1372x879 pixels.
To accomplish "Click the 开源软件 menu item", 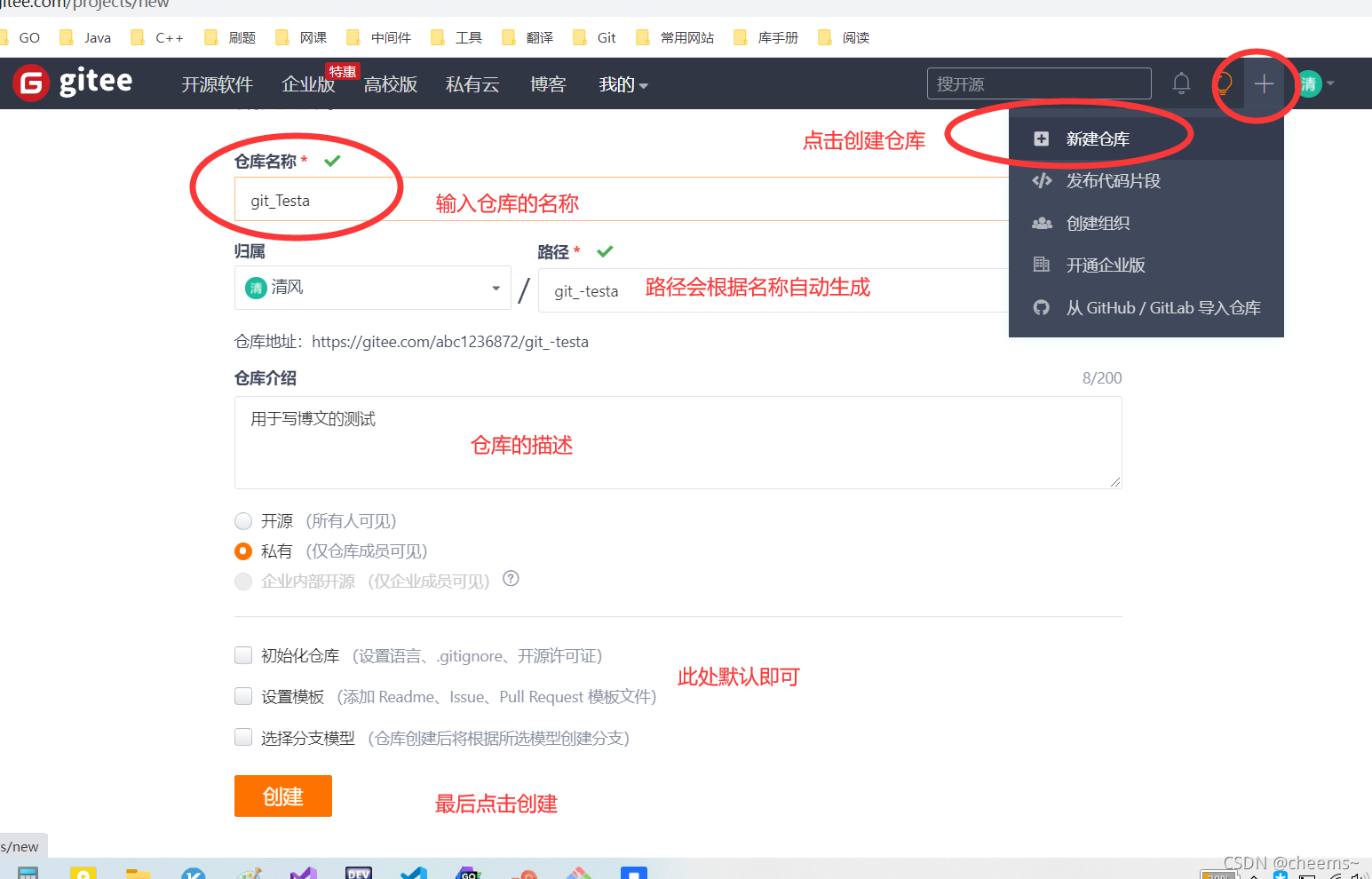I will tap(217, 84).
